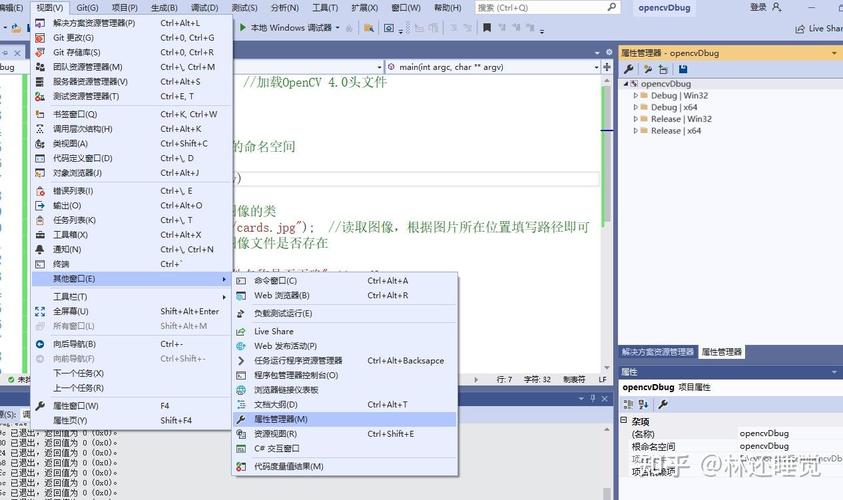Open 属性管理器(M) in the submenu
Viewport: 843px width, 500px height.
pos(345,419)
